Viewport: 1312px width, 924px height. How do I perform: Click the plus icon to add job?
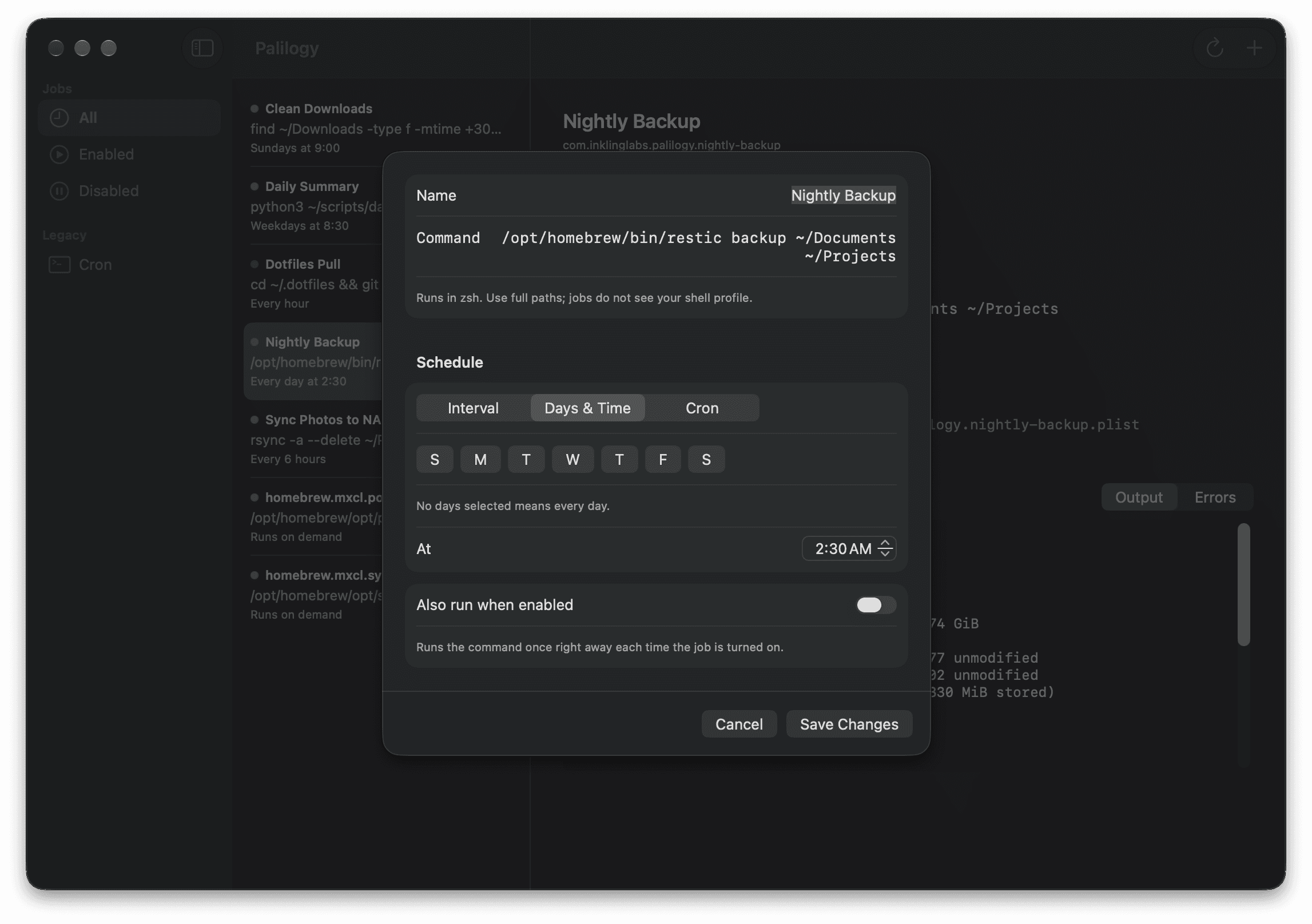(1254, 48)
